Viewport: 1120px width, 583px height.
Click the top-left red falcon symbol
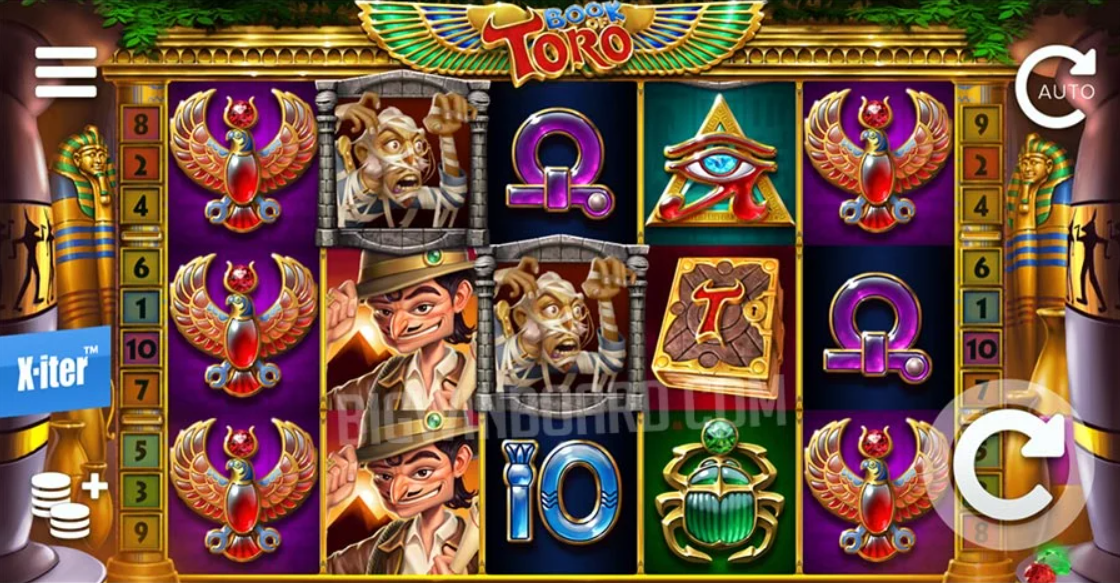click(243, 160)
